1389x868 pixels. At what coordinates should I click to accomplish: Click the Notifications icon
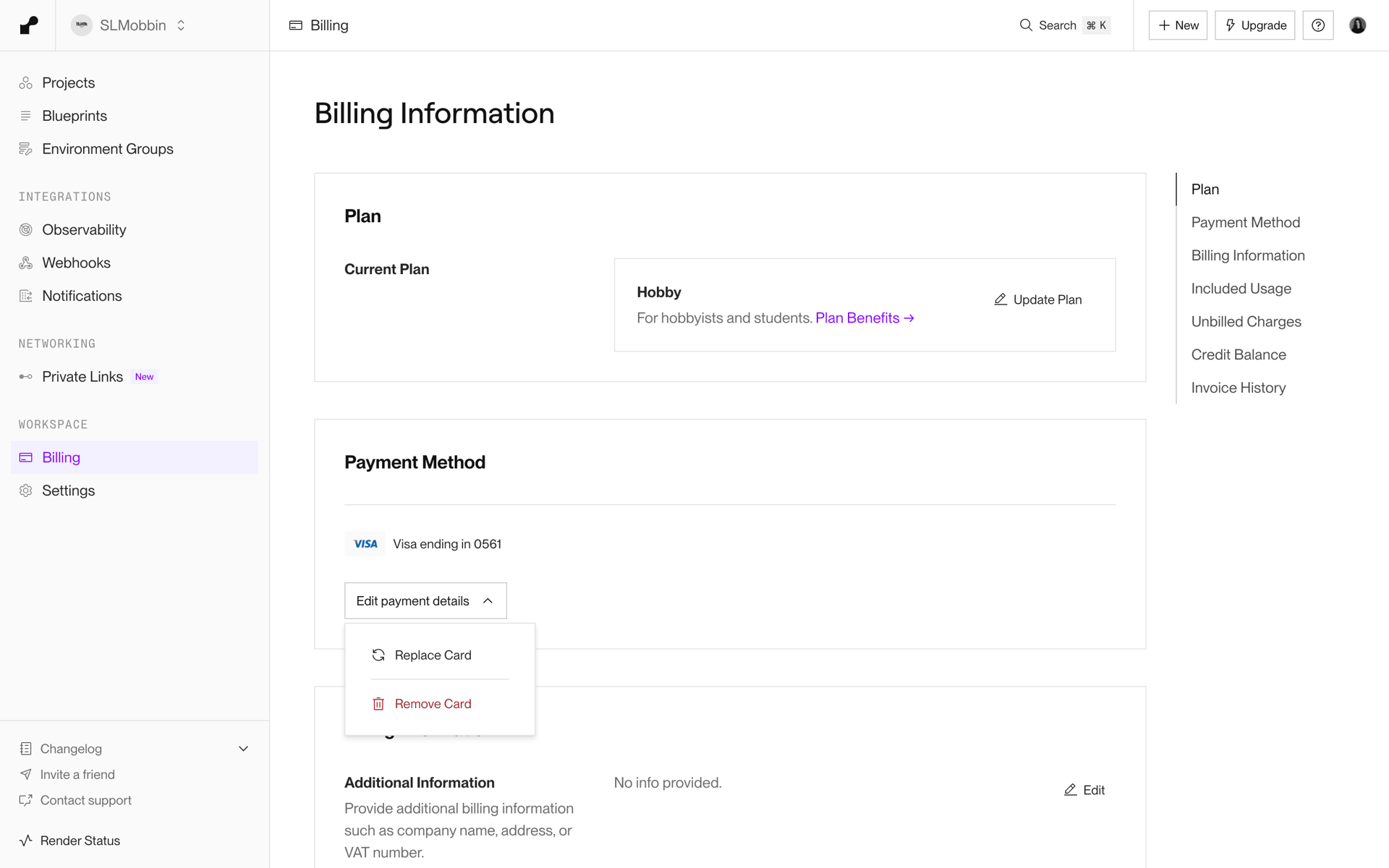point(26,296)
